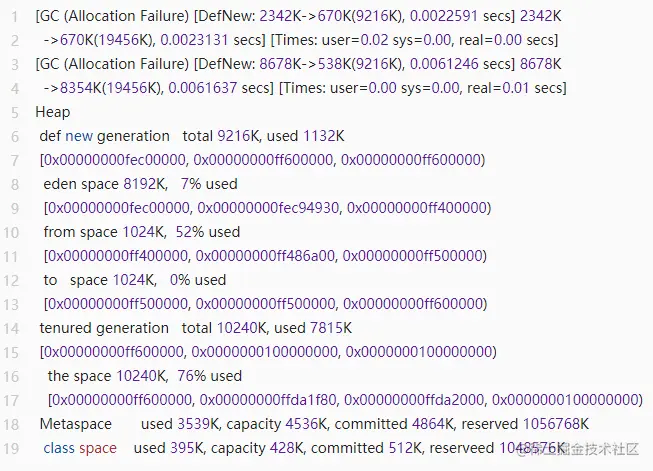Click the 'real=0.01 secs' text
This screenshot has height=471, width=653.
point(515,88)
